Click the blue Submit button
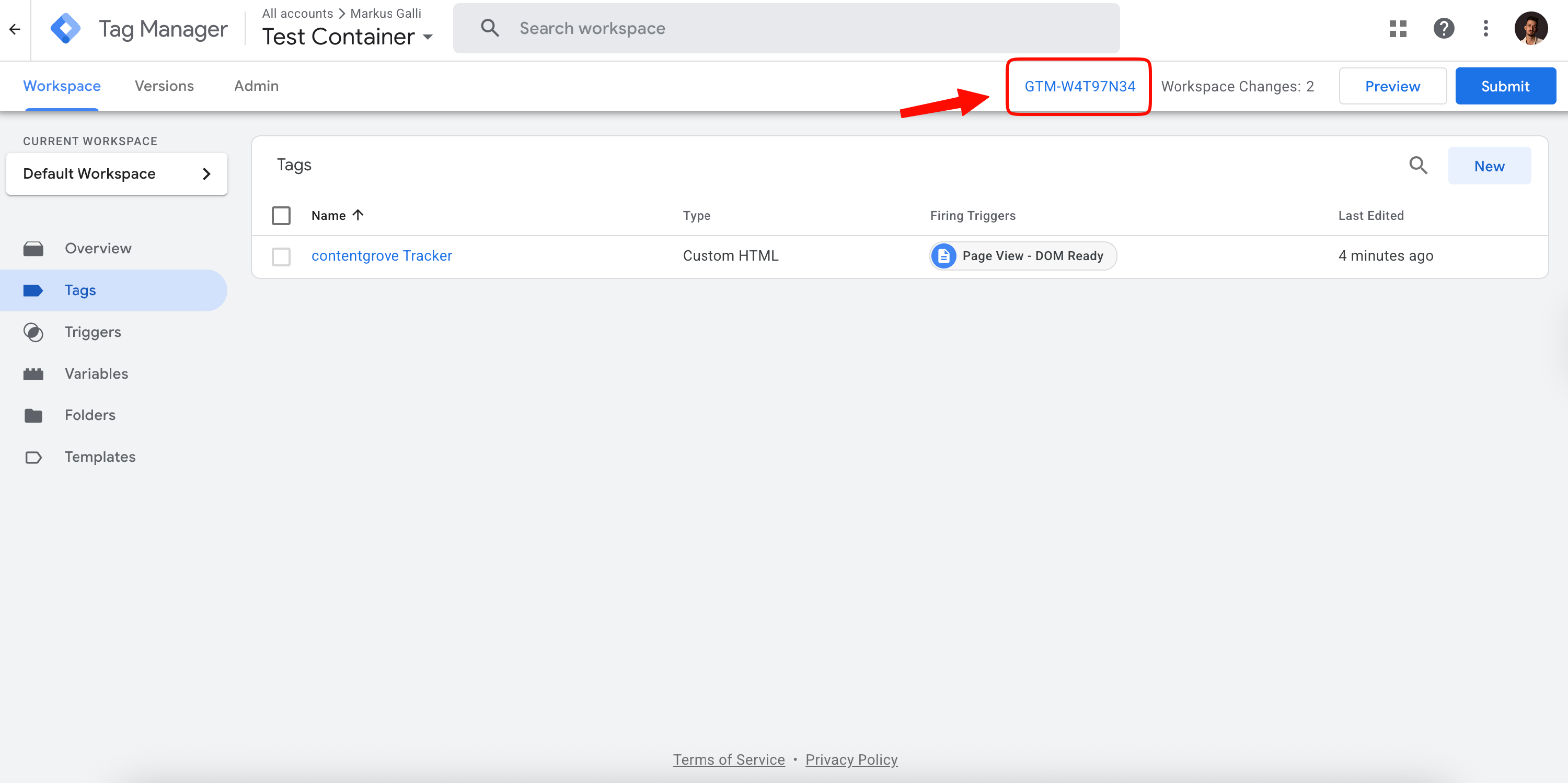Image resolution: width=1568 pixels, height=783 pixels. pos(1505,86)
